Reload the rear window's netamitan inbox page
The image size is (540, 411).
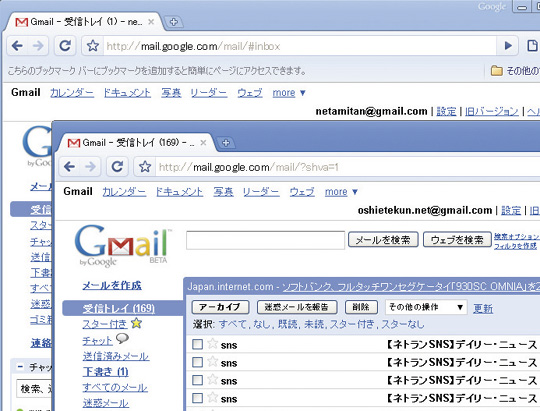(x=65, y=45)
